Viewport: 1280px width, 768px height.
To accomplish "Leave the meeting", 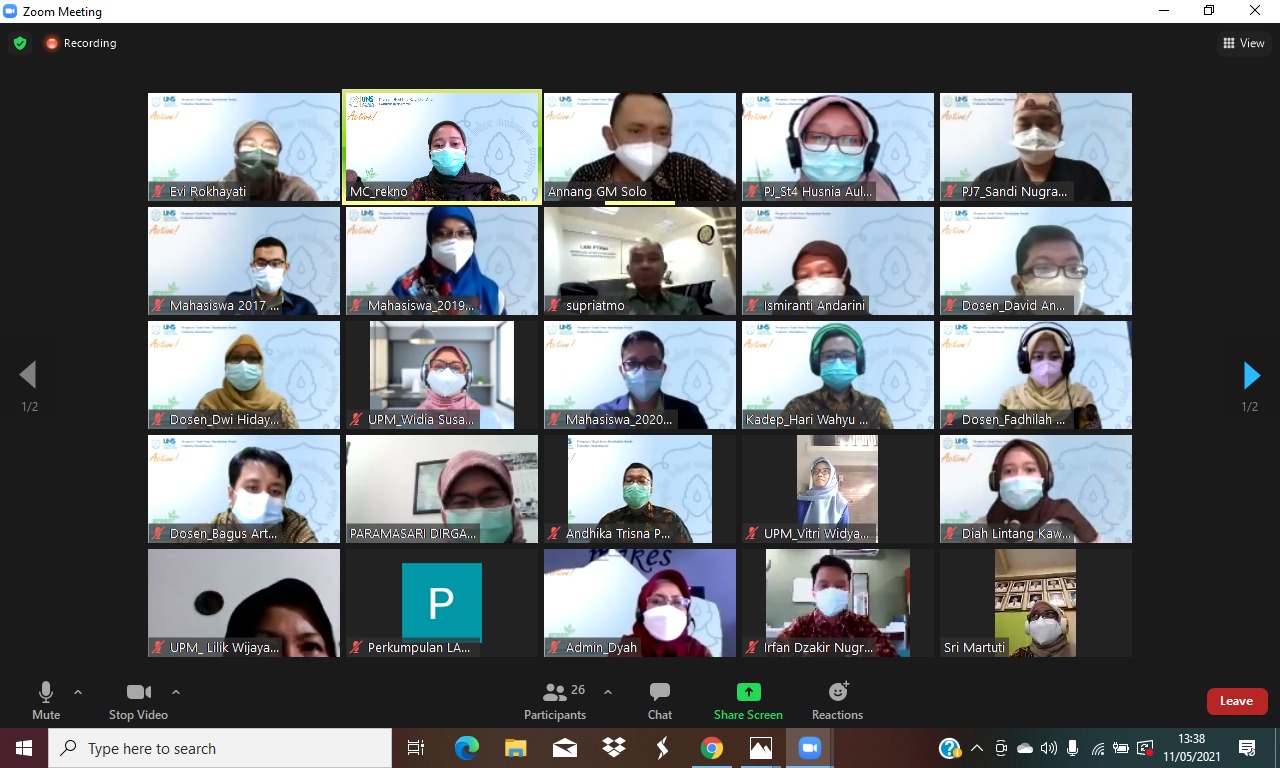I will click(1236, 701).
